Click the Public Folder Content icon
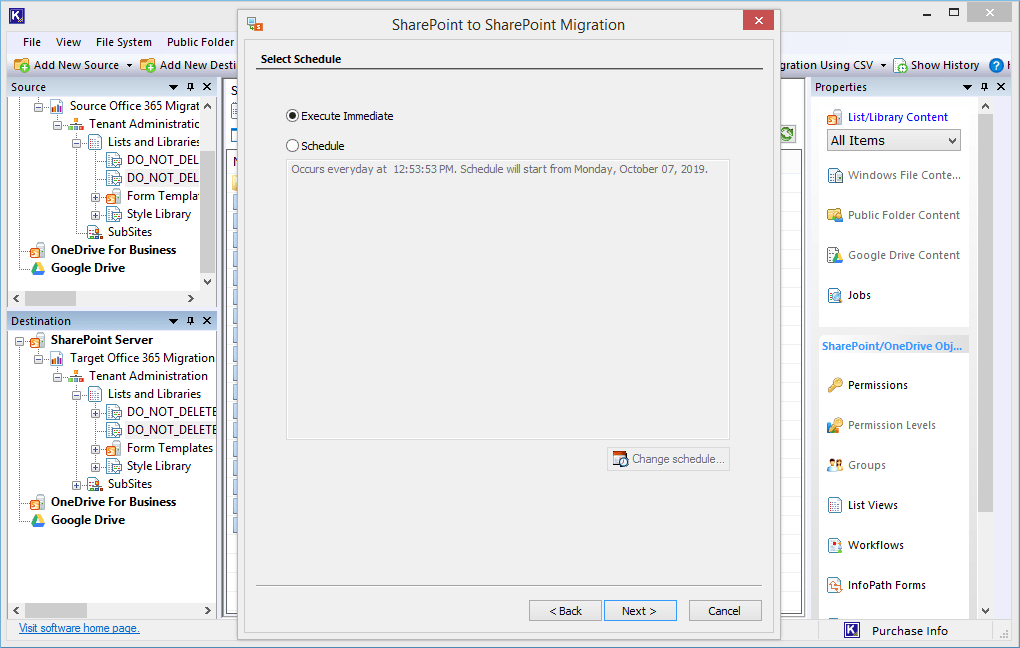Viewport: 1020px width, 648px height. point(835,215)
